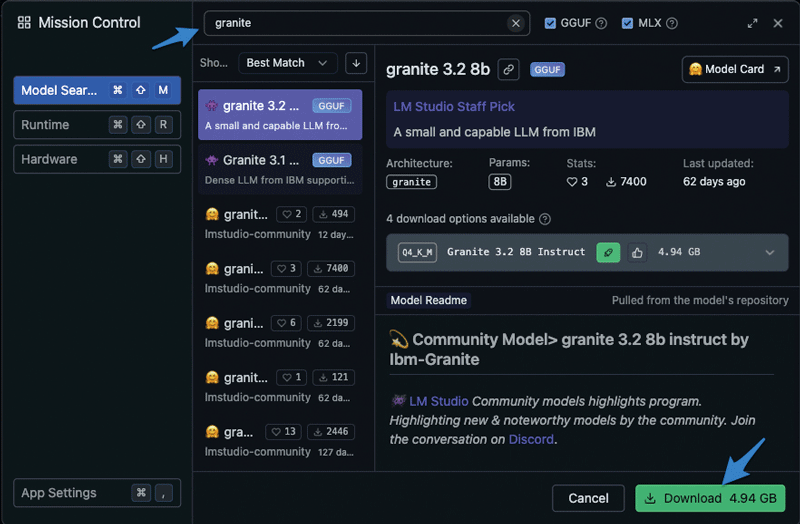
Task: Click info icon beside 4 download options available
Action: tap(545, 219)
